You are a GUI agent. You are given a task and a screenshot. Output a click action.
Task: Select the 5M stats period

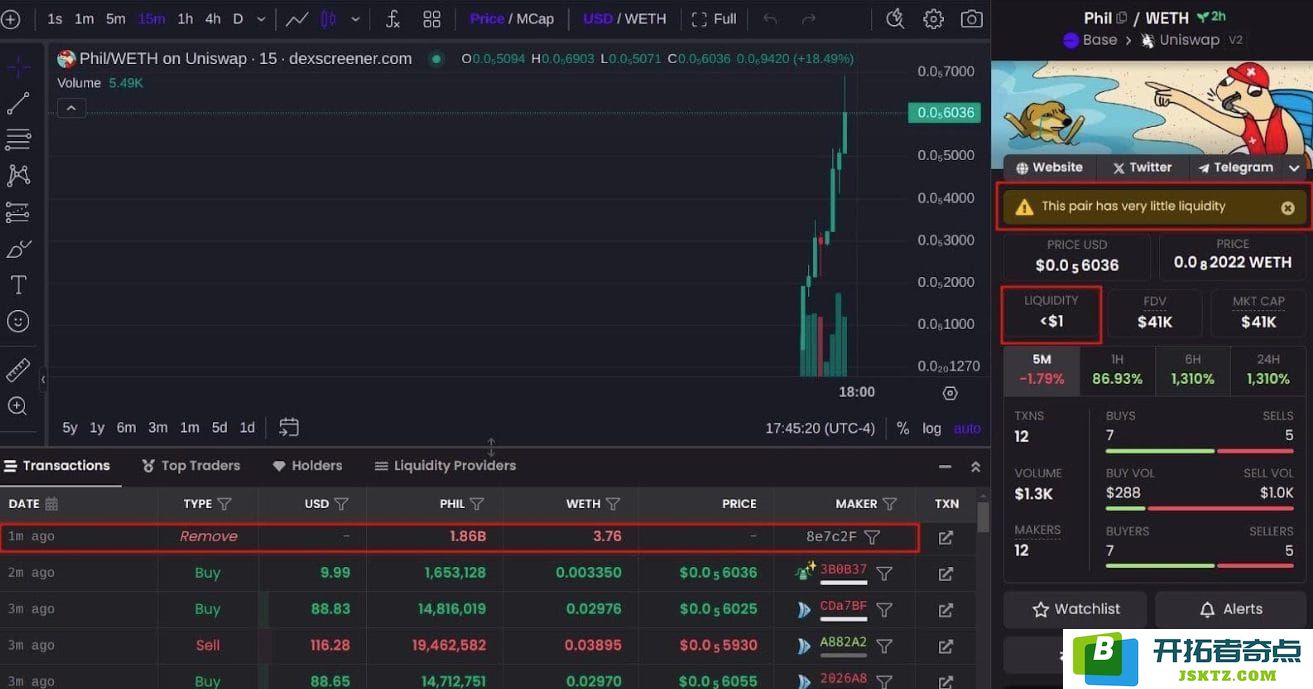pos(1042,370)
